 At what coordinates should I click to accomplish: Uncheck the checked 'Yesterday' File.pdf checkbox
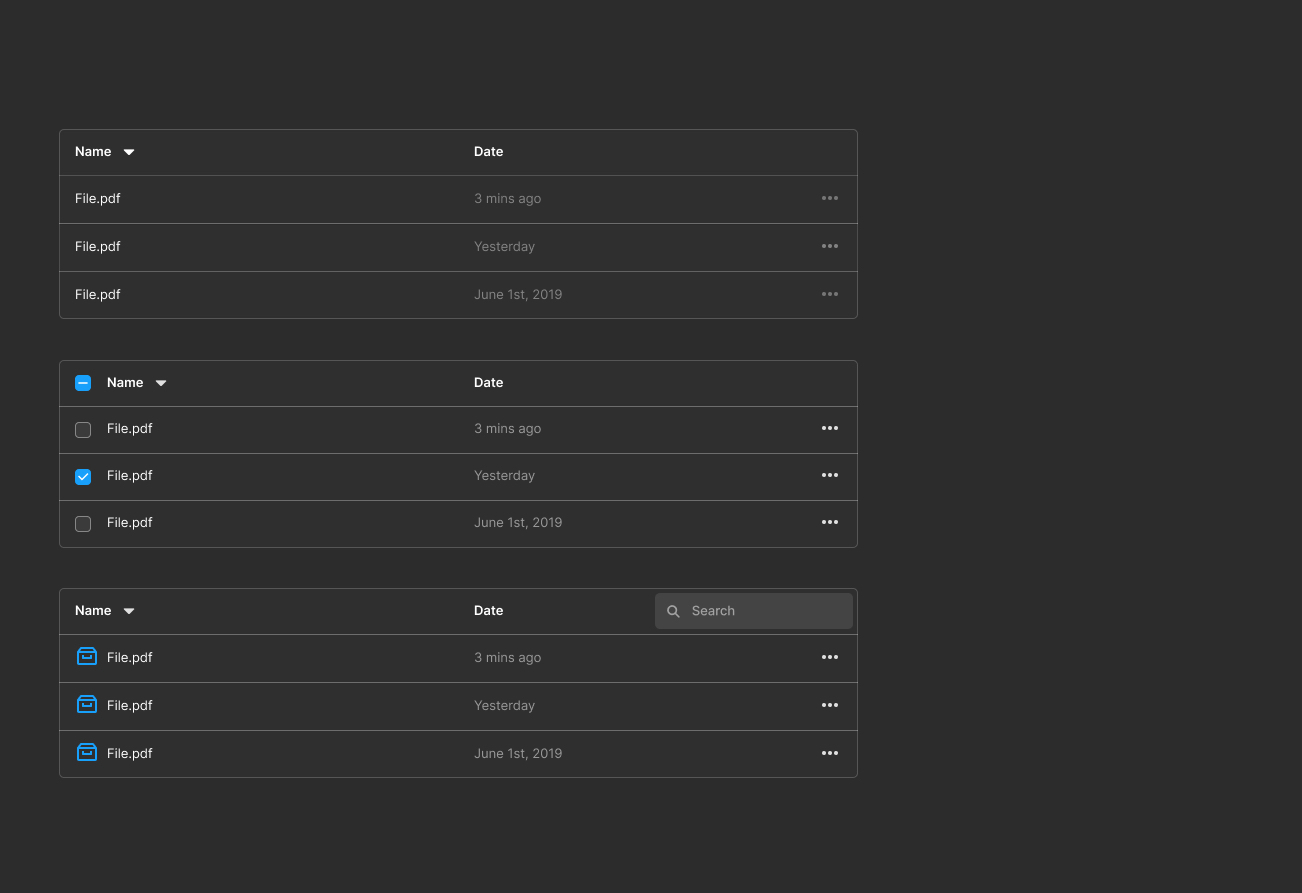83,477
